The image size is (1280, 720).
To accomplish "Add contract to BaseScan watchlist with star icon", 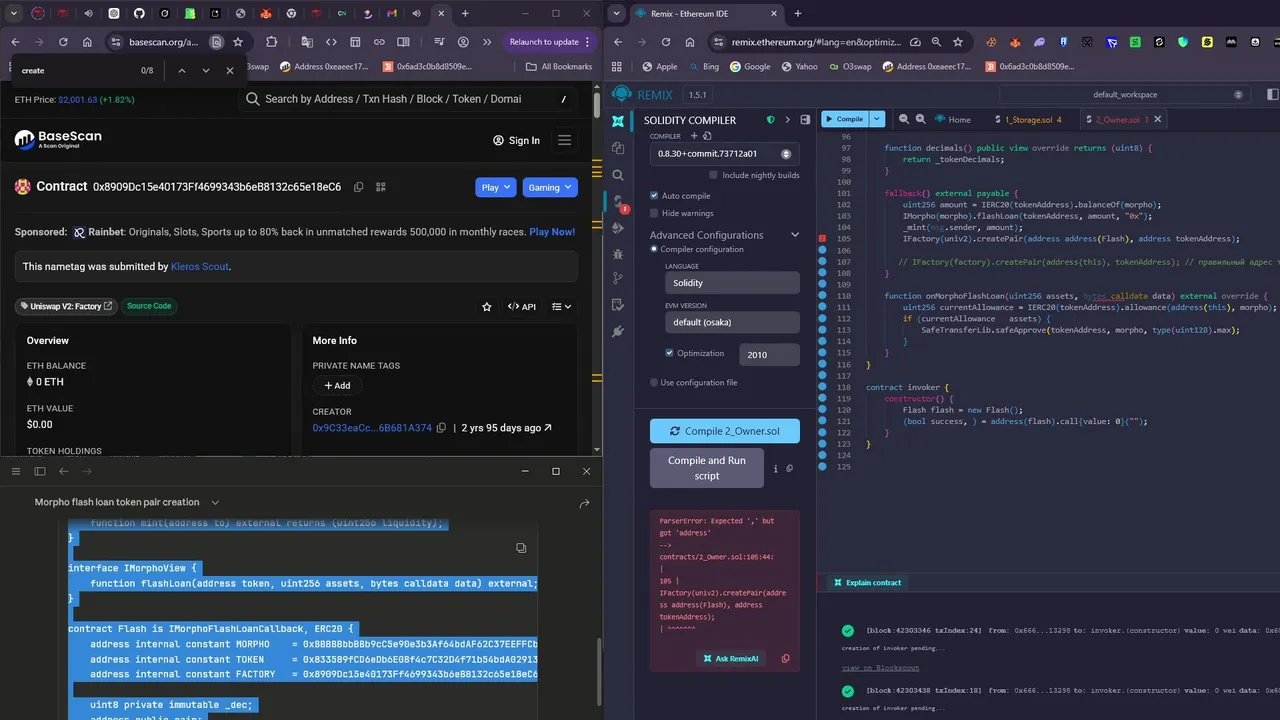I will tap(487, 307).
